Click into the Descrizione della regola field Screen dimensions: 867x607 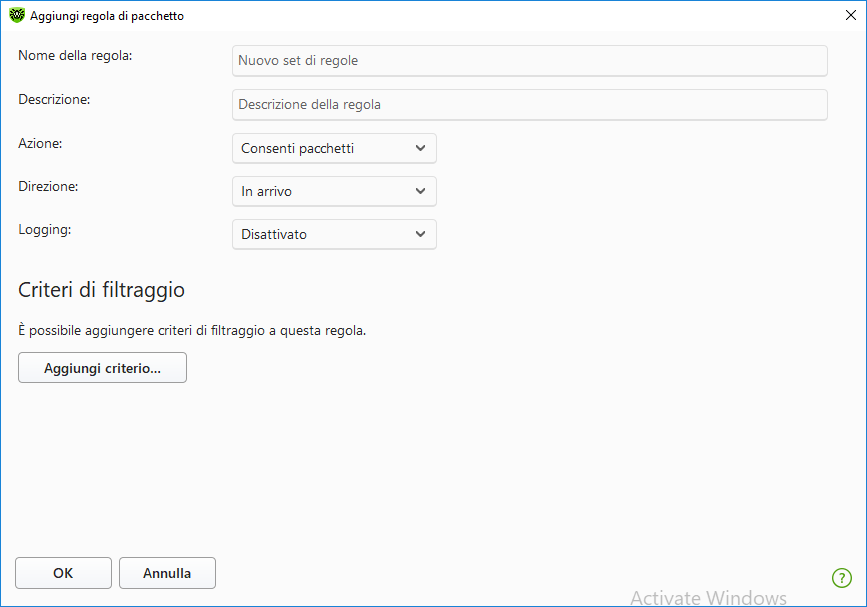[529, 105]
